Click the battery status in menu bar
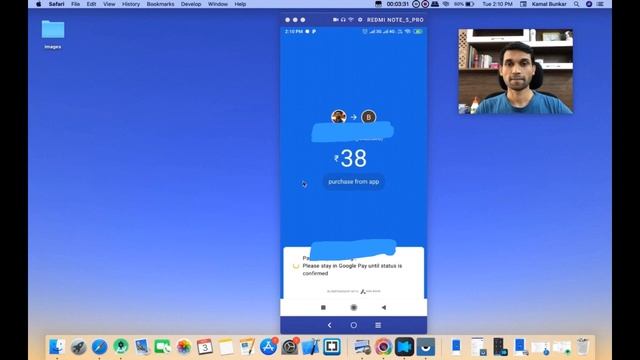The height and width of the screenshot is (360, 640). coord(464,4)
